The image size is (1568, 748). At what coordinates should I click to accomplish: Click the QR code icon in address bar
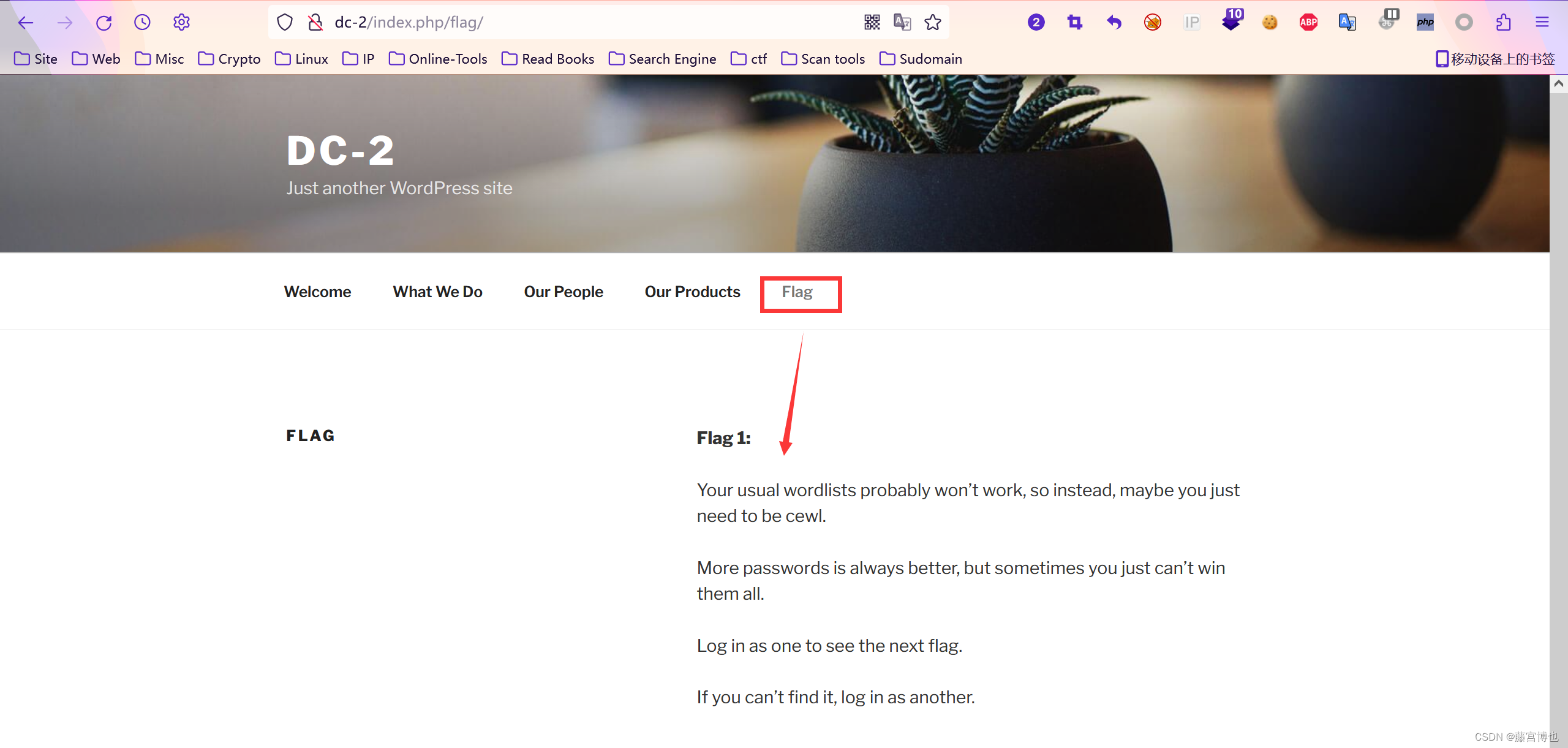(x=872, y=23)
